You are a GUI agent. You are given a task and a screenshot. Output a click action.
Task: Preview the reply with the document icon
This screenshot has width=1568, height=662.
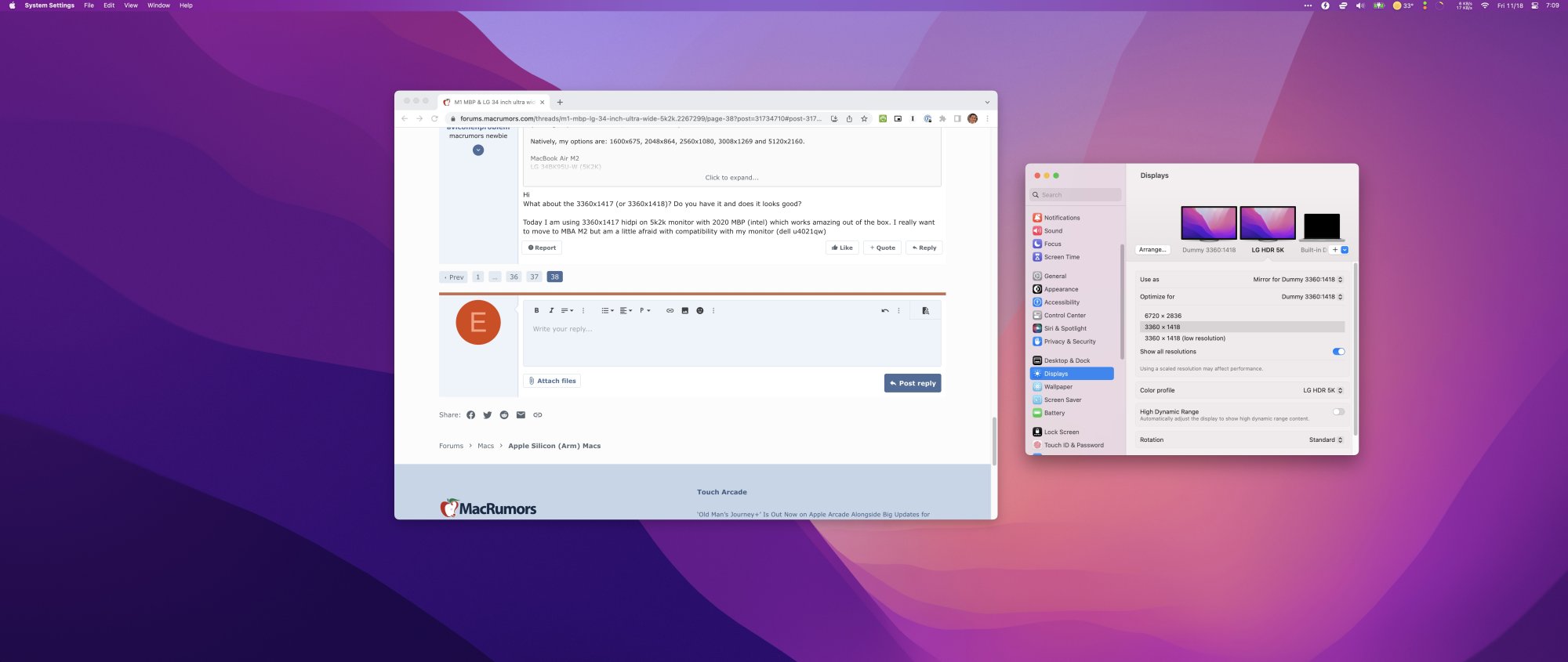tap(925, 310)
